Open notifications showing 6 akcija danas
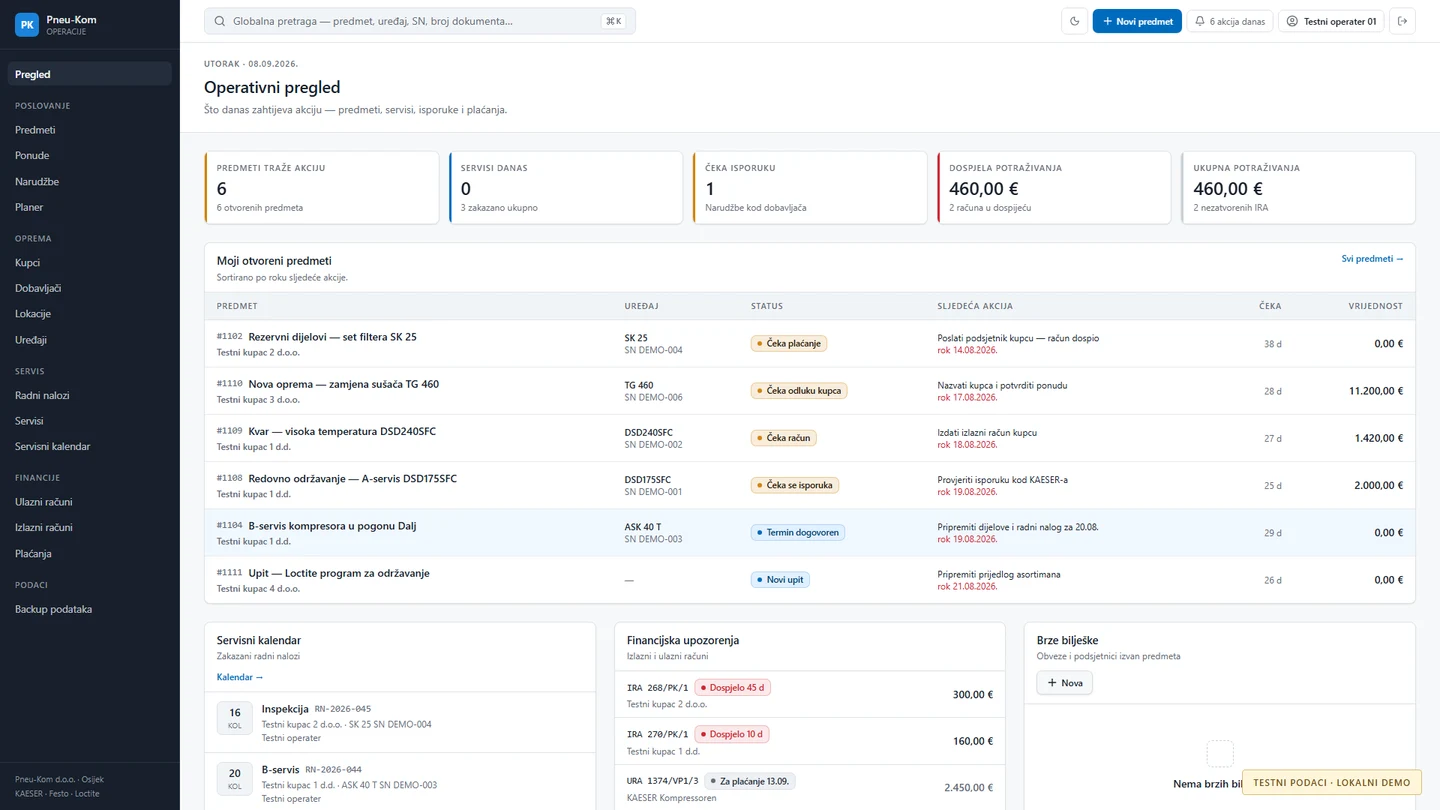 pos(1230,21)
